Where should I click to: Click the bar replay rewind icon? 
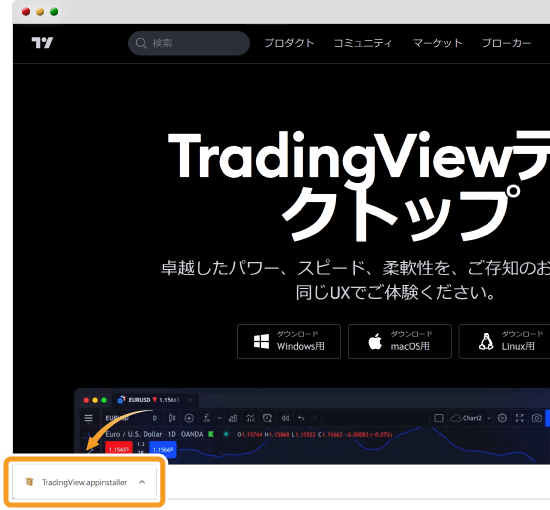click(x=285, y=418)
